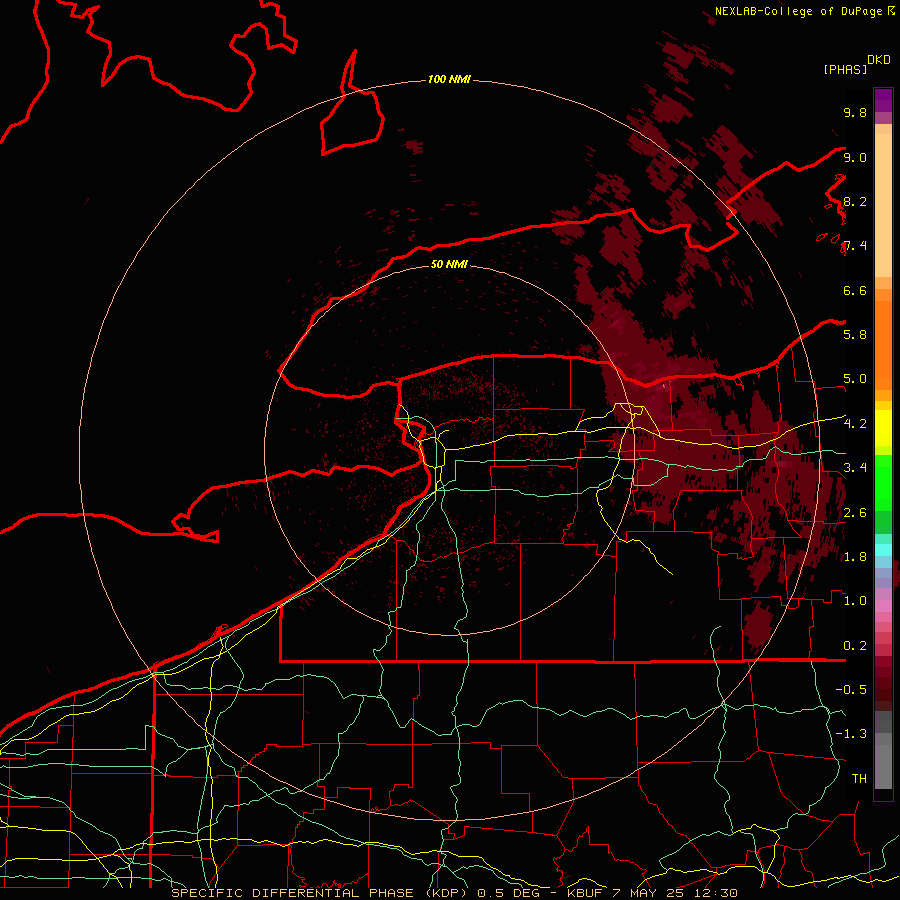Click the DKD units label above the color bar

(x=878, y=60)
